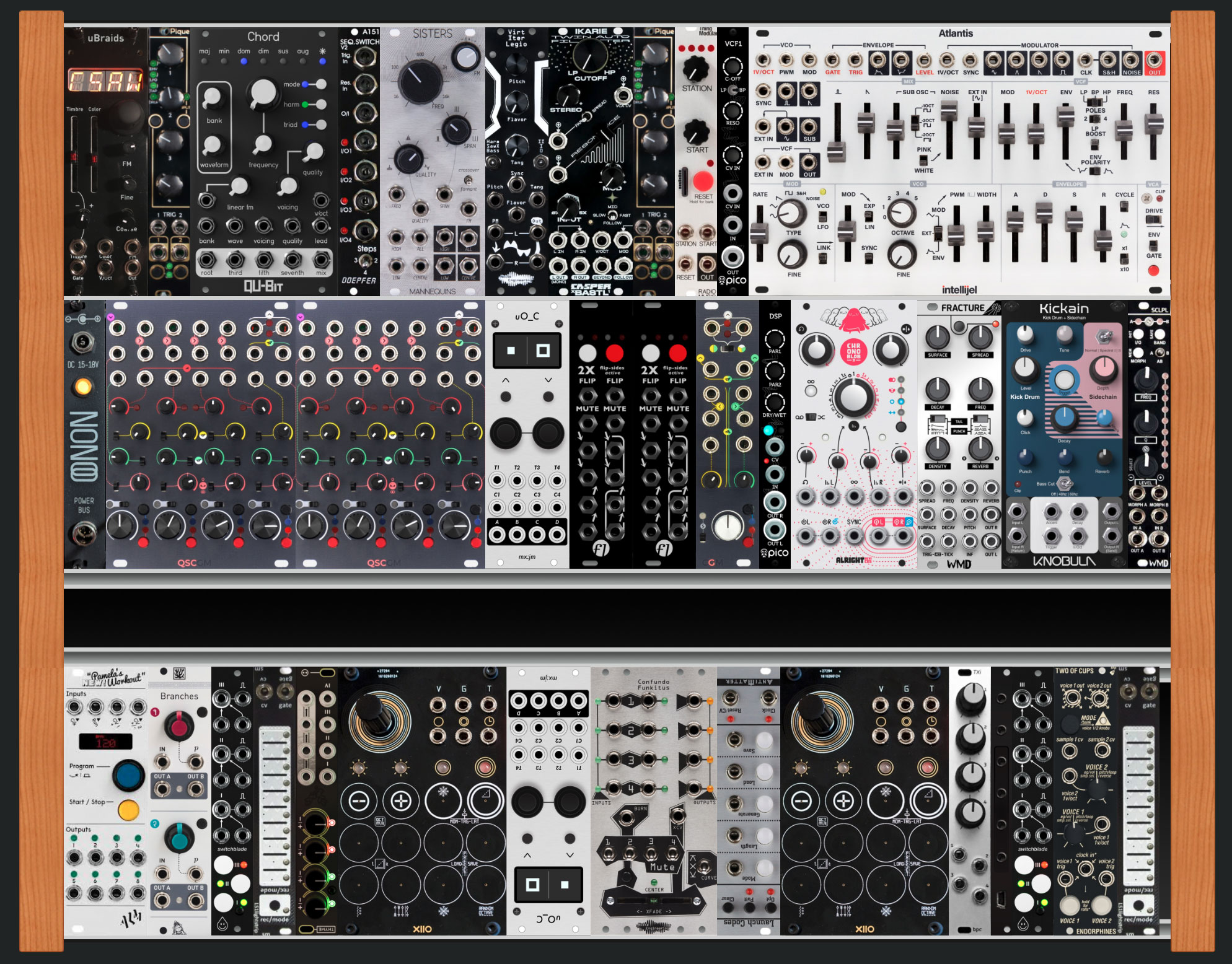Screen dimensions: 1232x964
Task: Click the Atlantis envelope TRIG jack
Action: [x=855, y=60]
